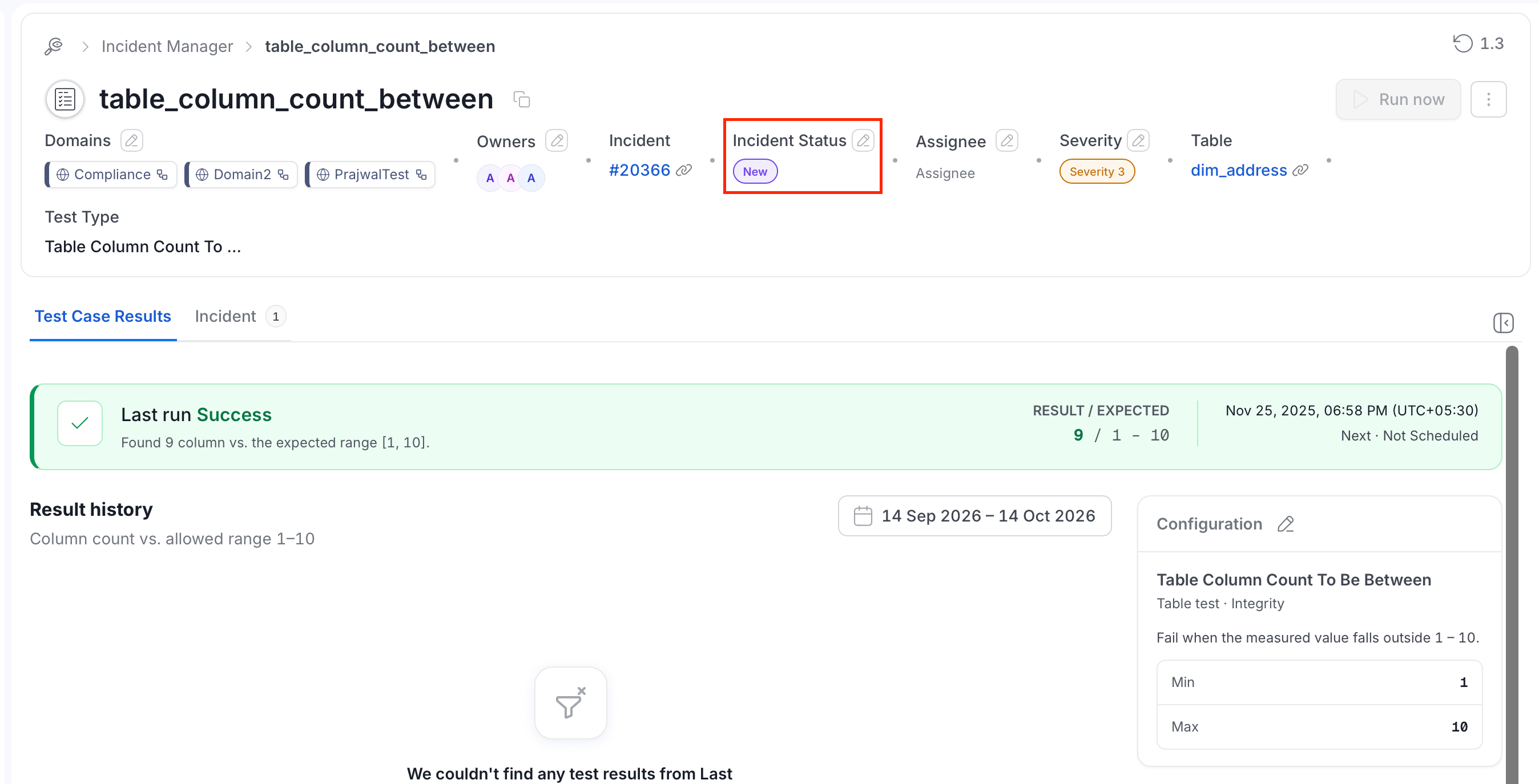Select the Severity 3 badge

click(x=1097, y=171)
